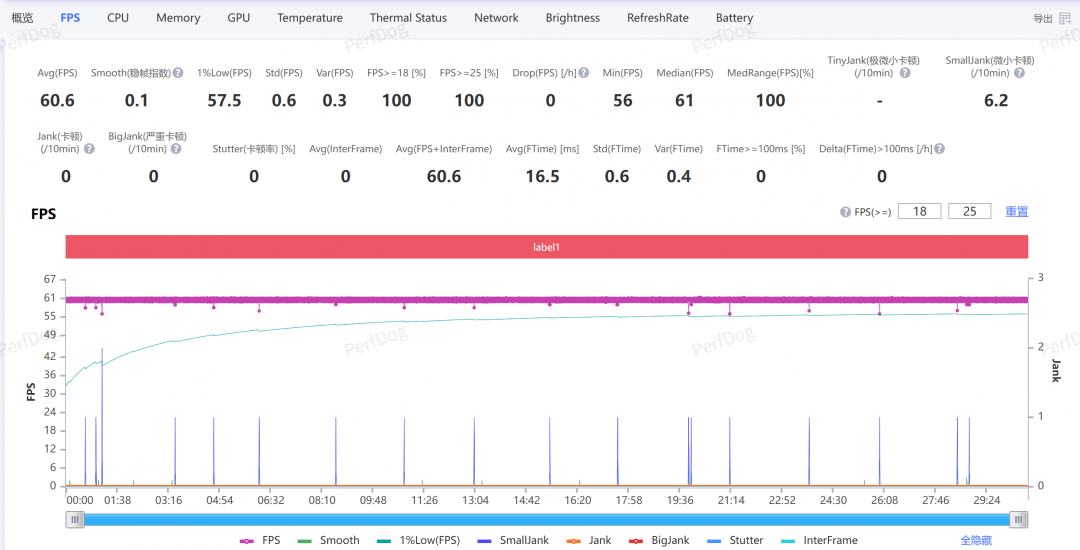This screenshot has width=1080, height=550.
Task: Select the Battery tab
Action: 734,18
